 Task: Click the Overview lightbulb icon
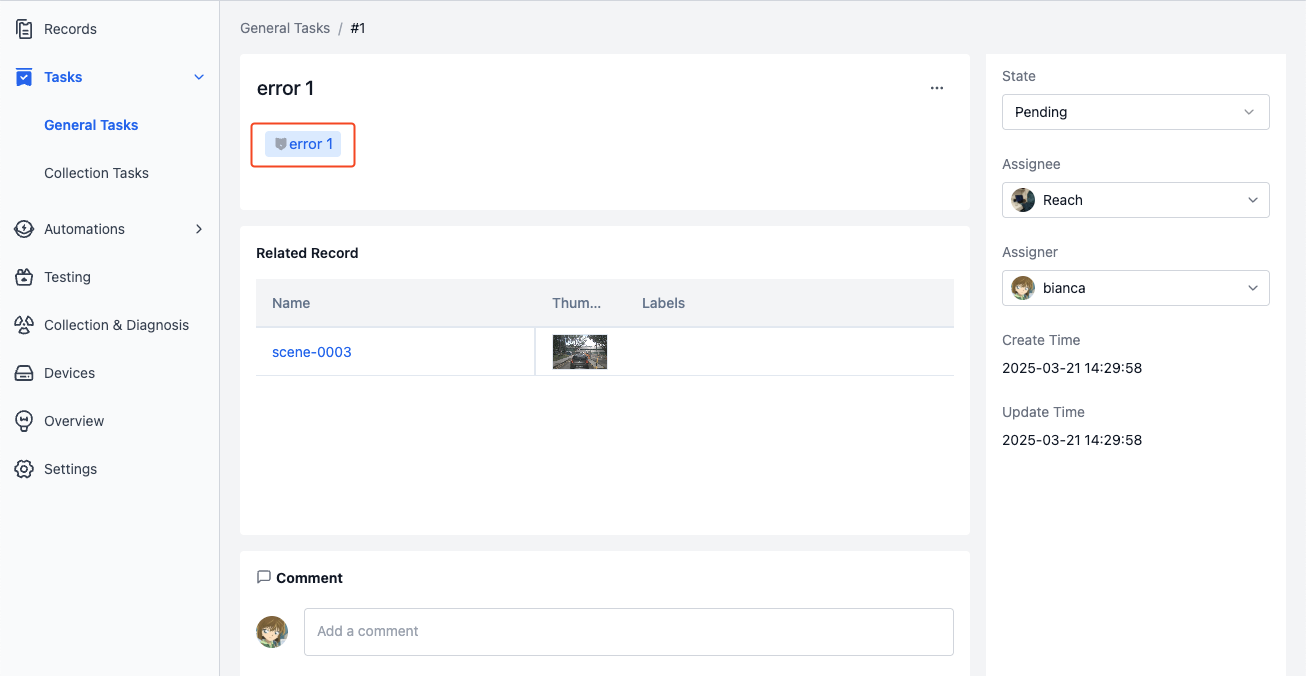tap(24, 421)
